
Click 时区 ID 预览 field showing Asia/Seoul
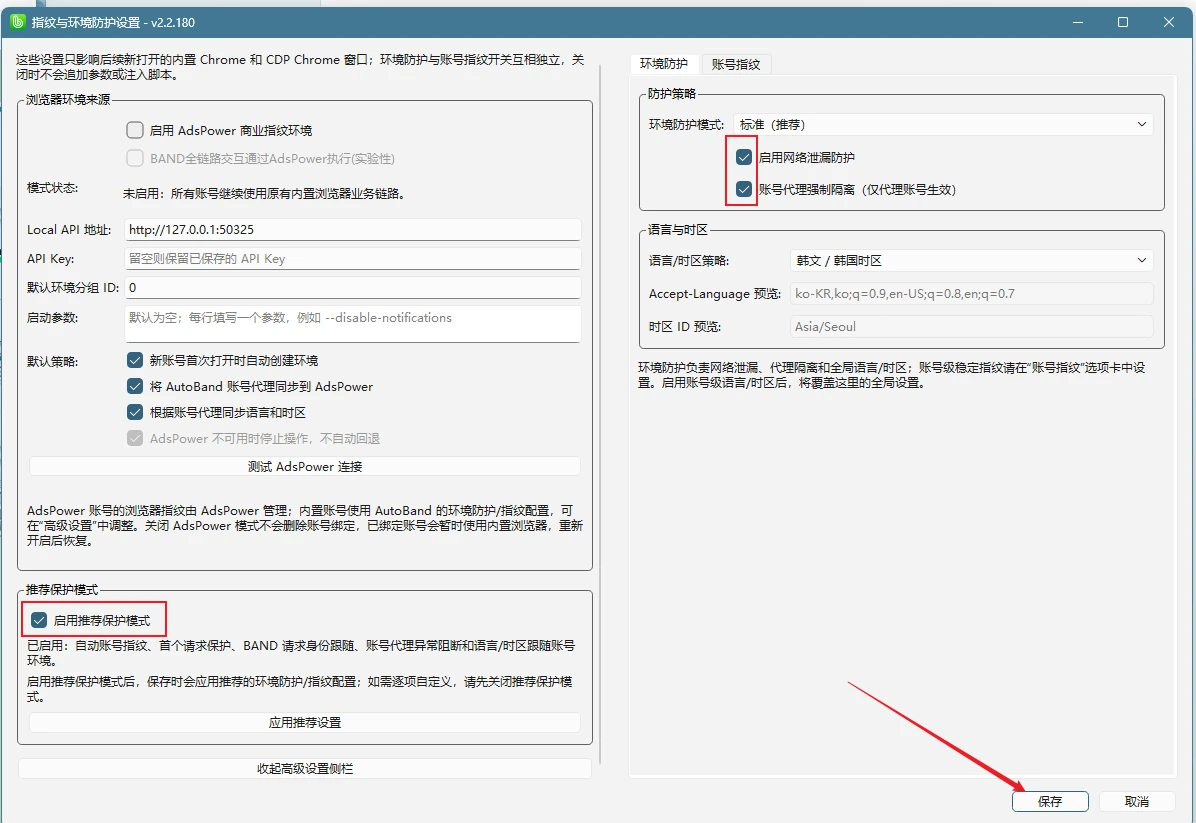coord(971,326)
